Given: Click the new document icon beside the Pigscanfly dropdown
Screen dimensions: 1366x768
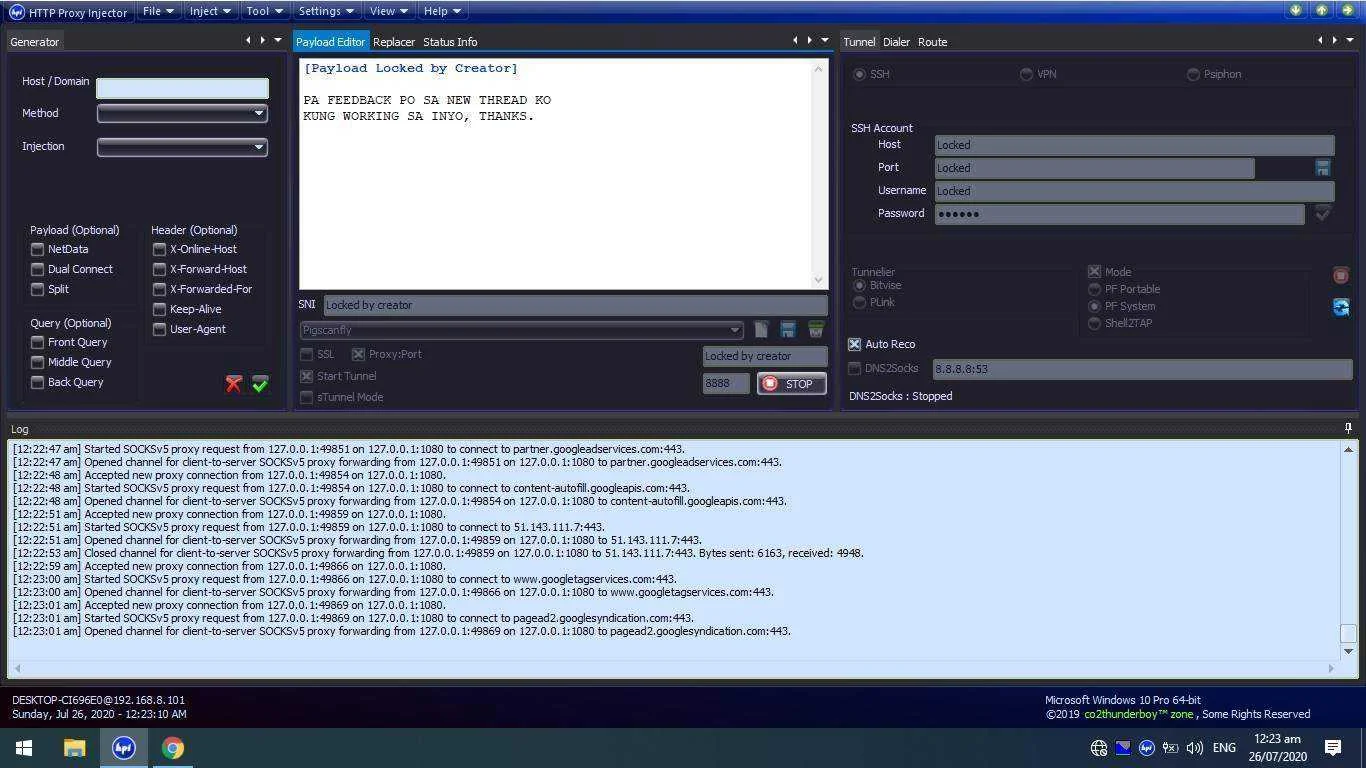Looking at the screenshot, I should pos(761,330).
